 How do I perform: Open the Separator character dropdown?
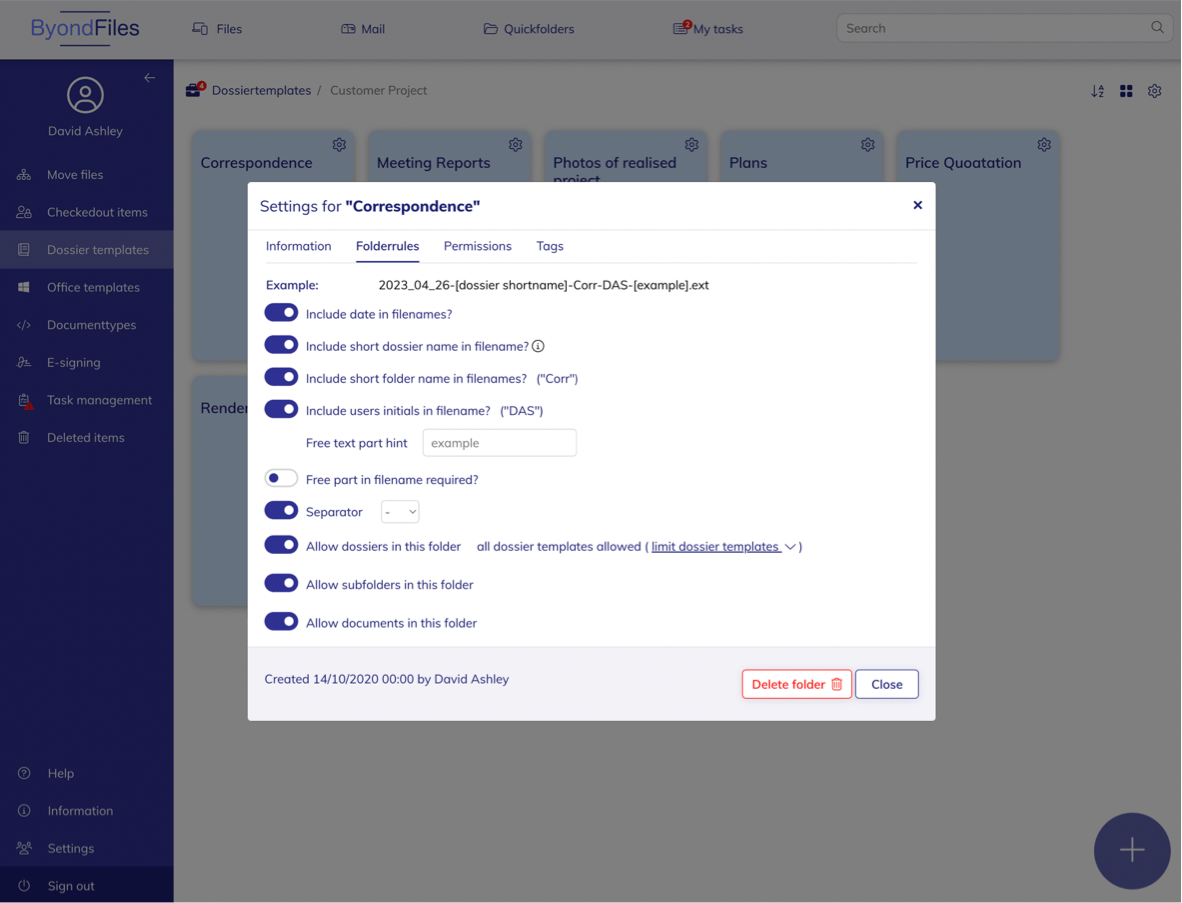(400, 512)
